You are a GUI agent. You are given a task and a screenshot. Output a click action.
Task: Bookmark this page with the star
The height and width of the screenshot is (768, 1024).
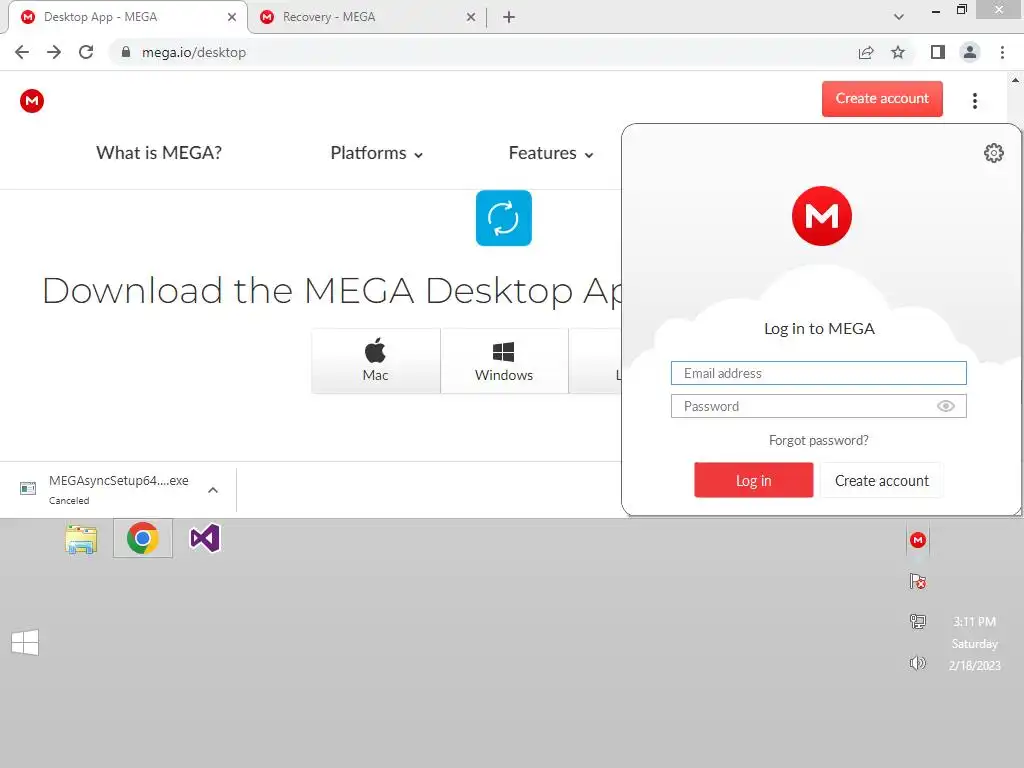coord(898,52)
